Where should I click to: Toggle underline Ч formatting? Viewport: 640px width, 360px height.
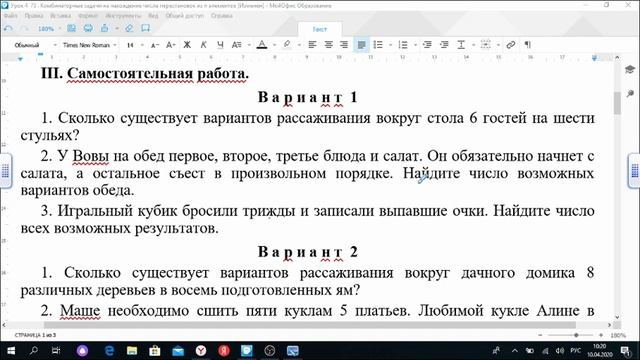click(x=220, y=45)
